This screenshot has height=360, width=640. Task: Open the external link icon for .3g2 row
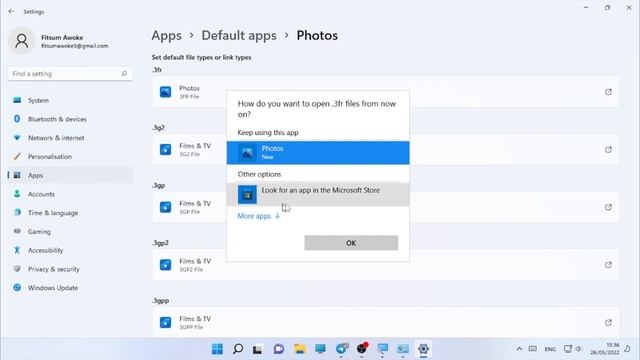[x=608, y=150]
